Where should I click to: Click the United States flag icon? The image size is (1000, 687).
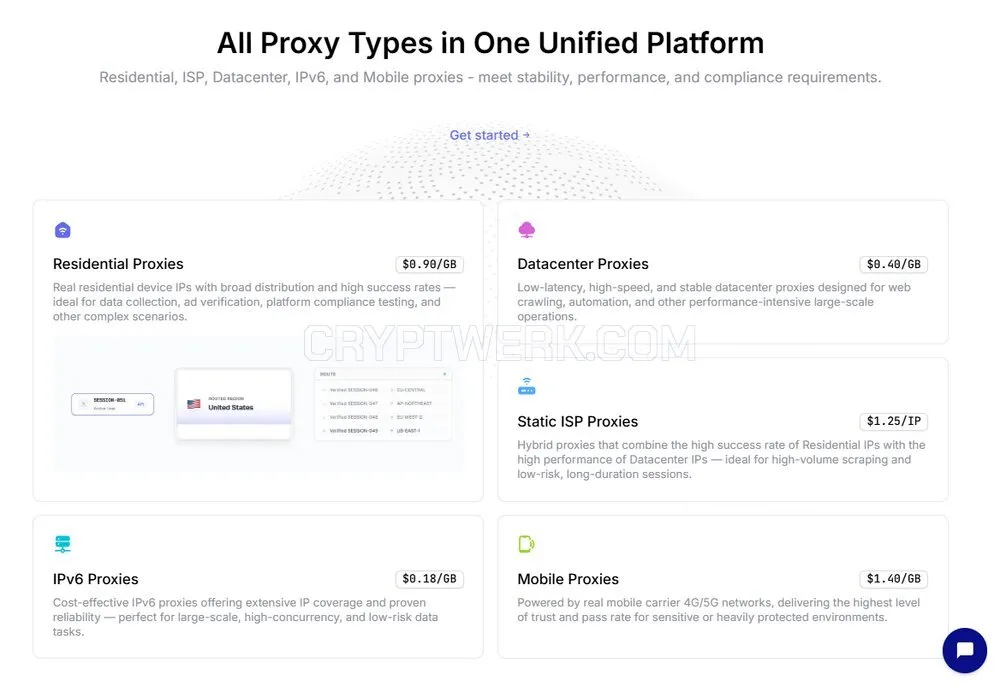pyautogui.click(x=194, y=404)
